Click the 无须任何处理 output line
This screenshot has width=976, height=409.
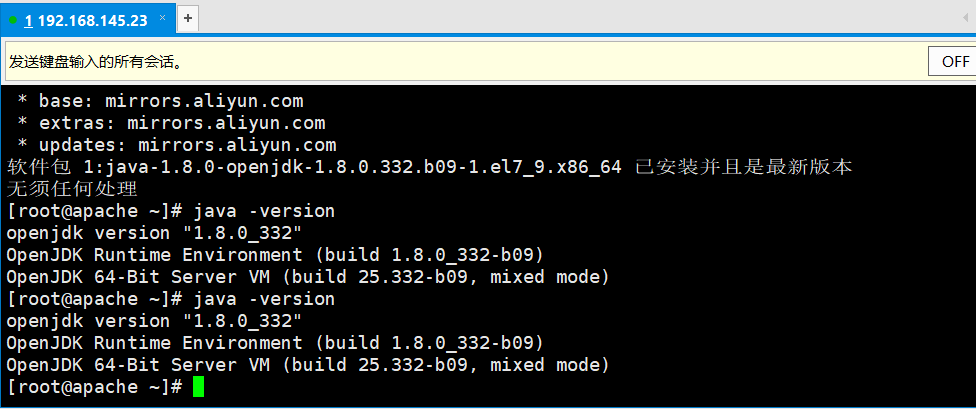click(72, 189)
